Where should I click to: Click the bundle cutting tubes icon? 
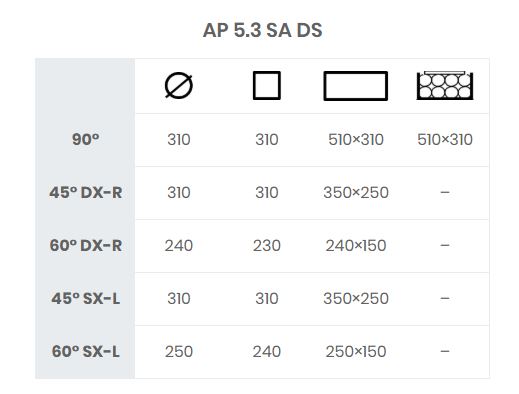coord(445,85)
